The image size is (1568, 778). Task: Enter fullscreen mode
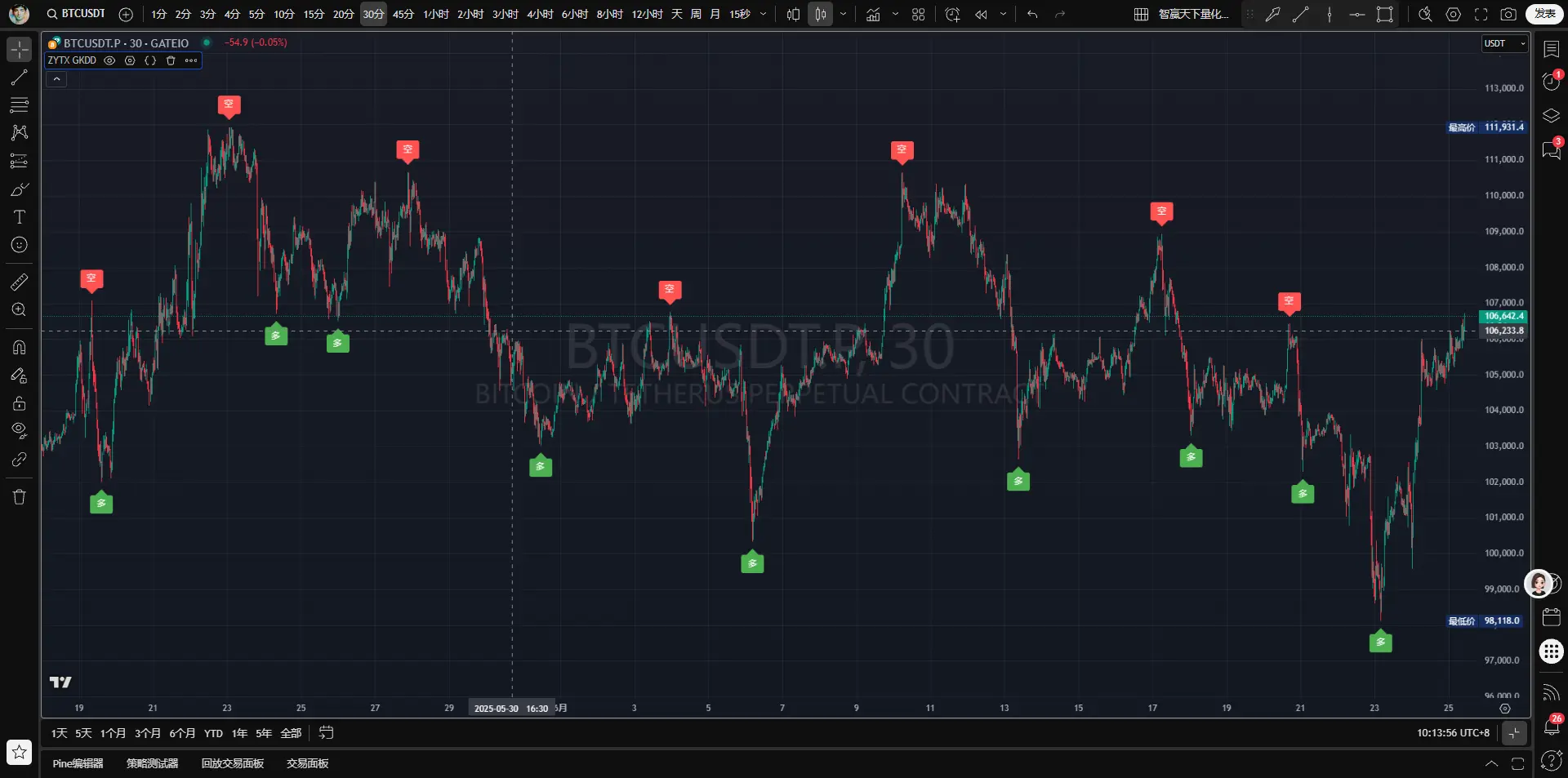[1481, 14]
